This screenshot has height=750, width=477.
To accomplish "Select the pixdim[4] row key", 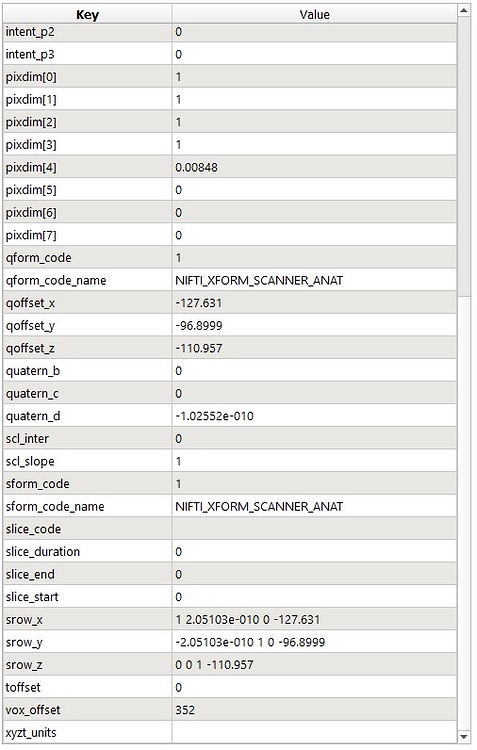I will tap(87, 167).
